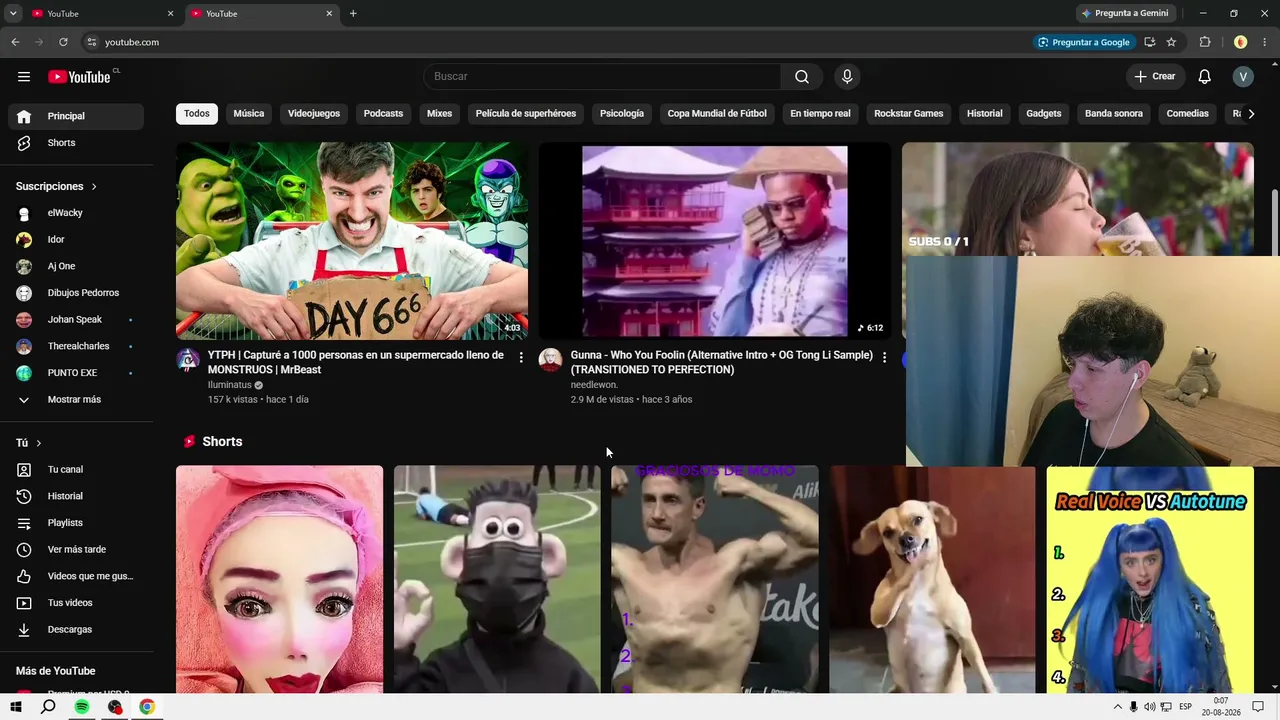1280x720 pixels.
Task: Open the notifications bell
Action: (1205, 77)
